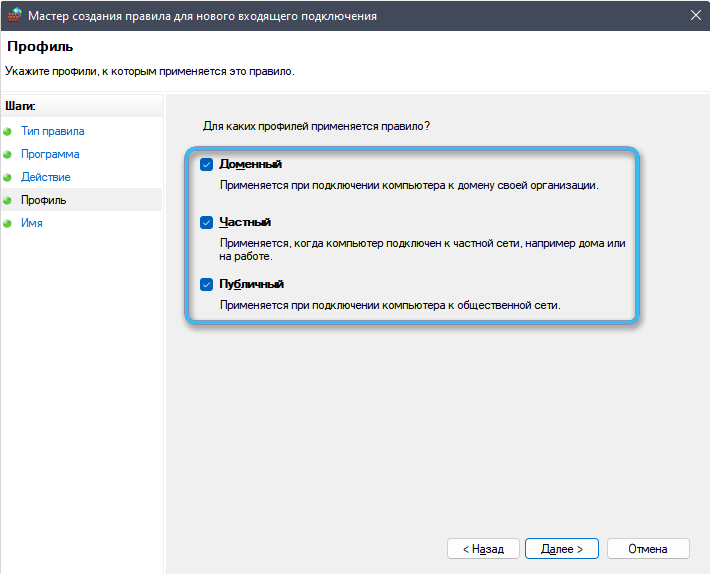Click the firewall wizard icon in title bar
This screenshot has width=710, height=574.
pyautogui.click(x=13, y=14)
